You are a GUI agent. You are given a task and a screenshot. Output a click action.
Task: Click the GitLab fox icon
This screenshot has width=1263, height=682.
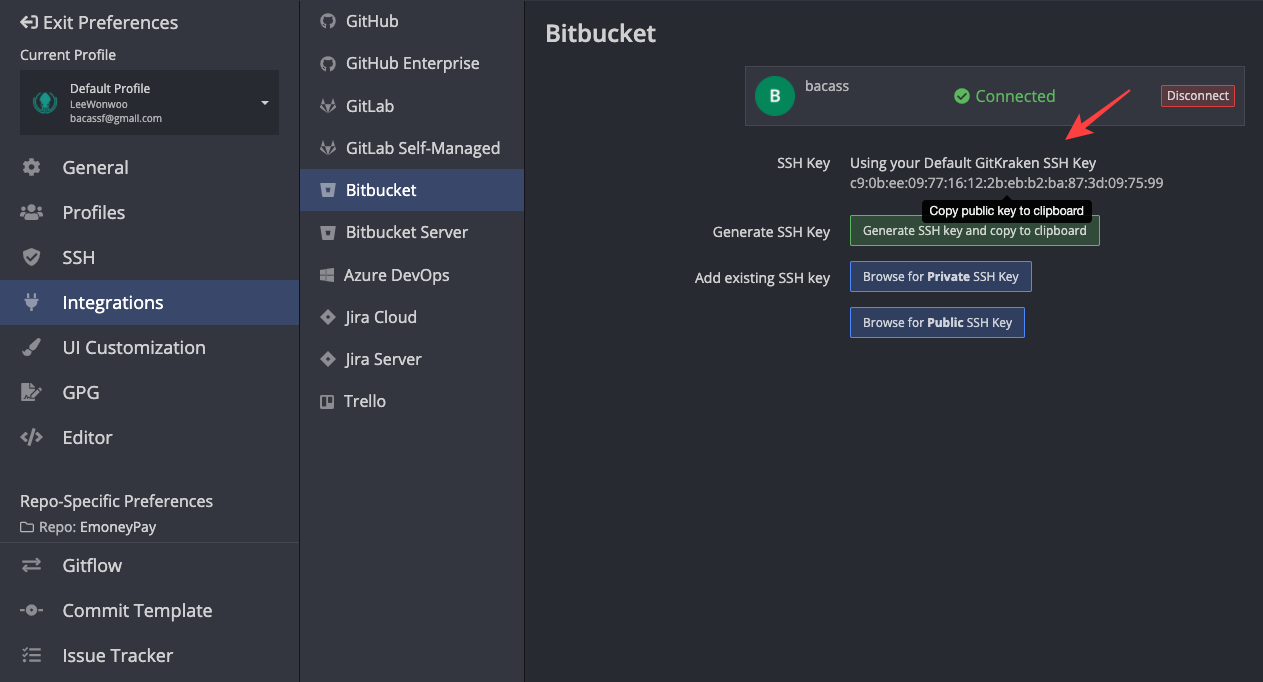point(327,105)
